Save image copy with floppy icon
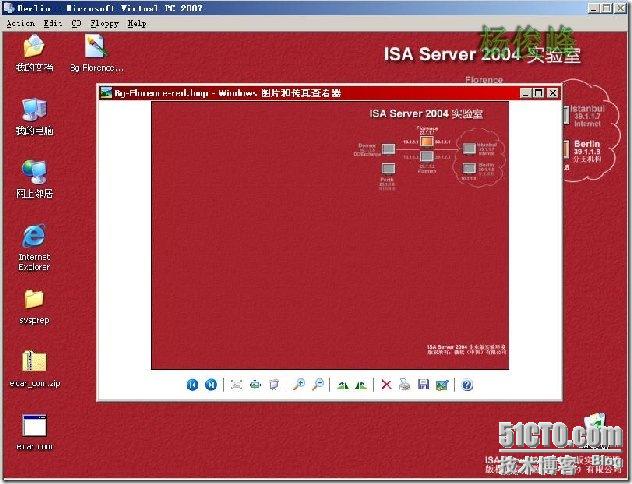Image resolution: width=632 pixels, height=484 pixels. 423,385
